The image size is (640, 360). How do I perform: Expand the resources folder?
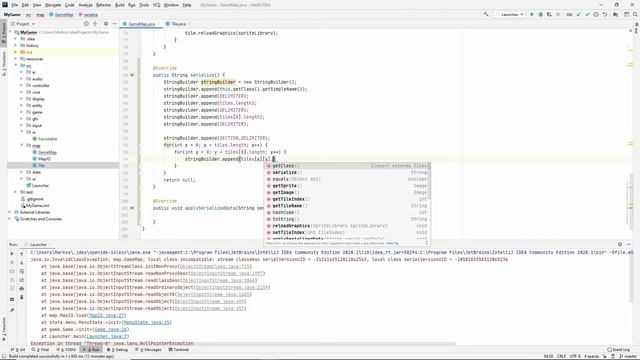pyautogui.click(x=16, y=59)
